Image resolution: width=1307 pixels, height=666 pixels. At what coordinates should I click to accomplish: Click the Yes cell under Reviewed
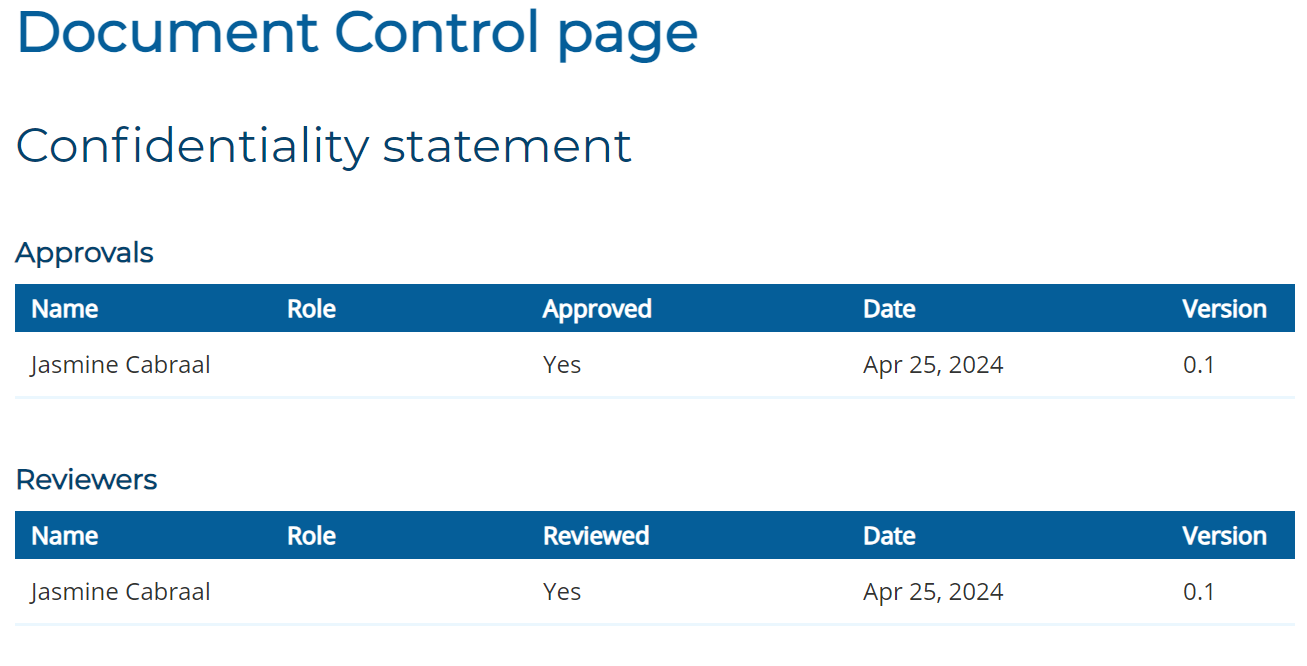[562, 592]
